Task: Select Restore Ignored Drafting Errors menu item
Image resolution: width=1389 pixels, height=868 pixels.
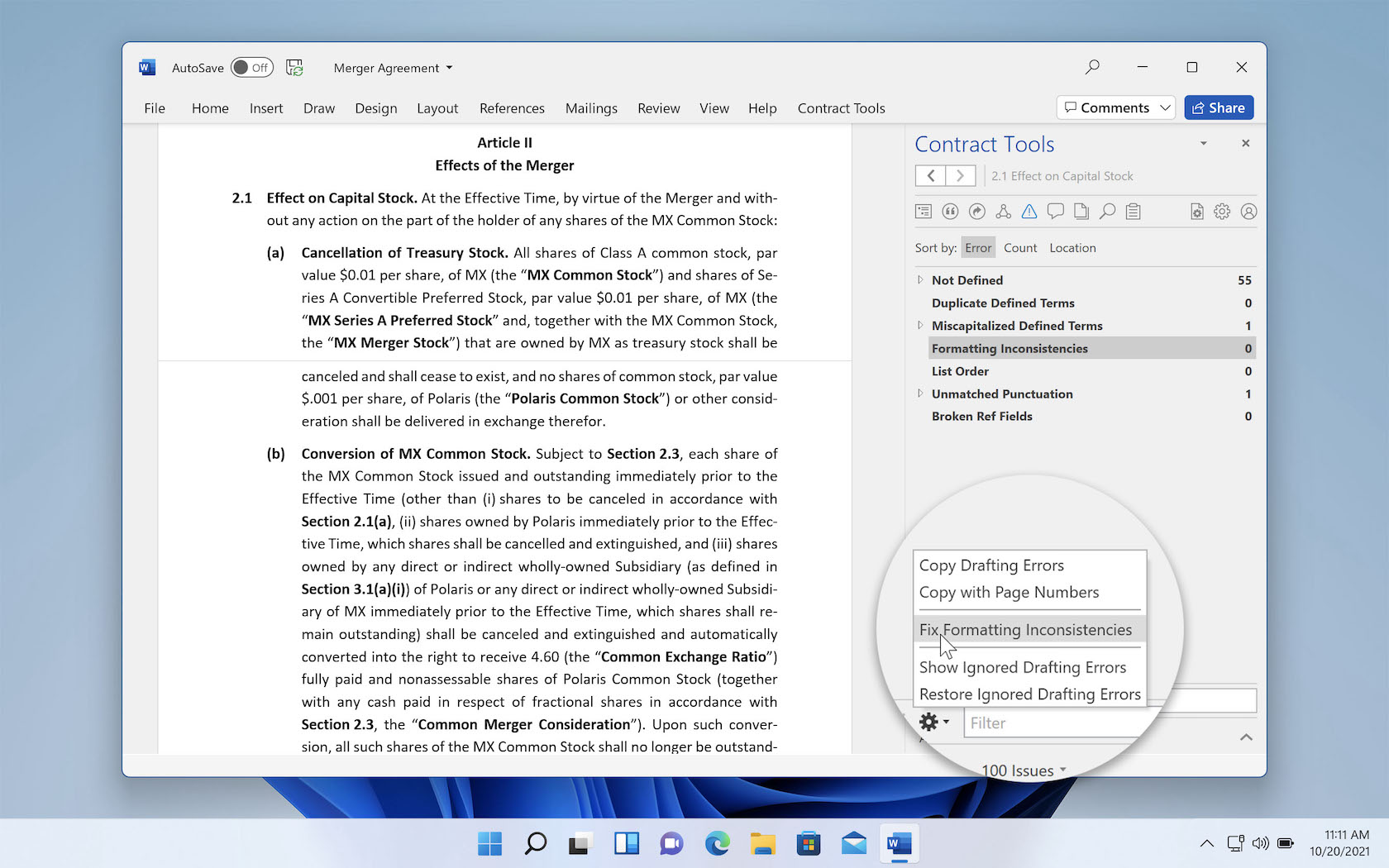Action: point(1029,694)
